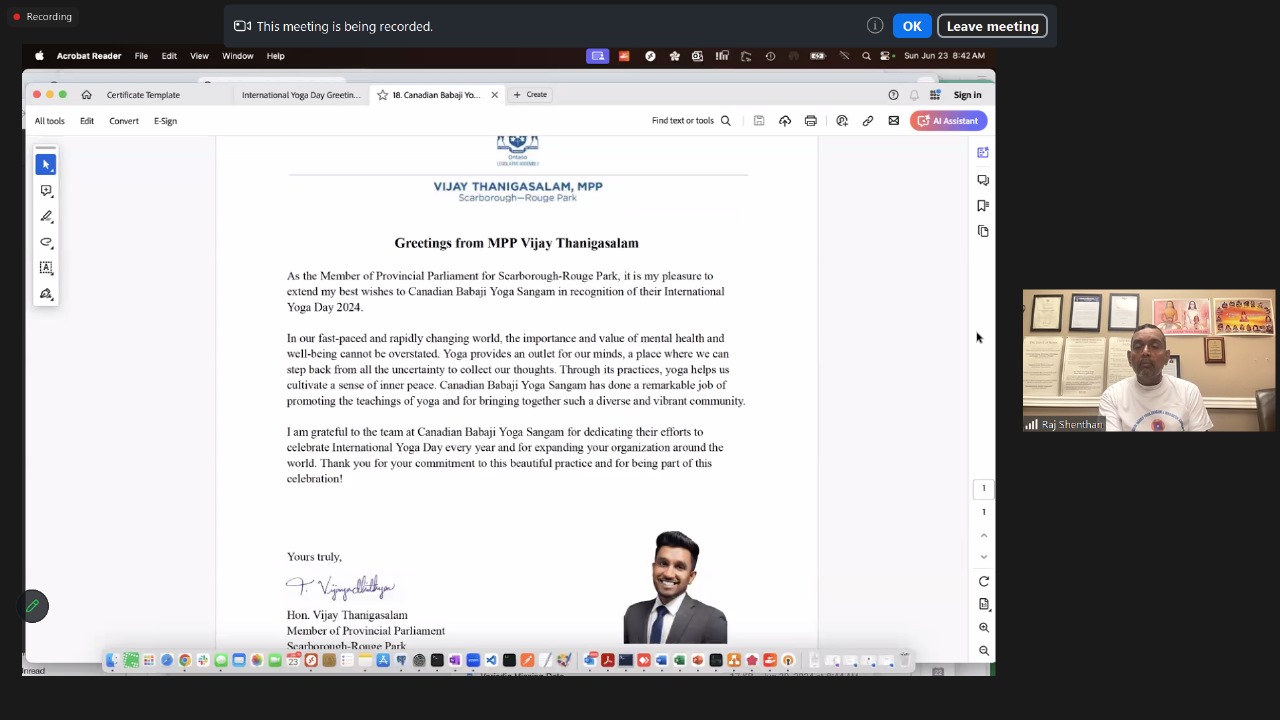1280x720 pixels.
Task: Zoom in on the document
Action: tap(984, 628)
